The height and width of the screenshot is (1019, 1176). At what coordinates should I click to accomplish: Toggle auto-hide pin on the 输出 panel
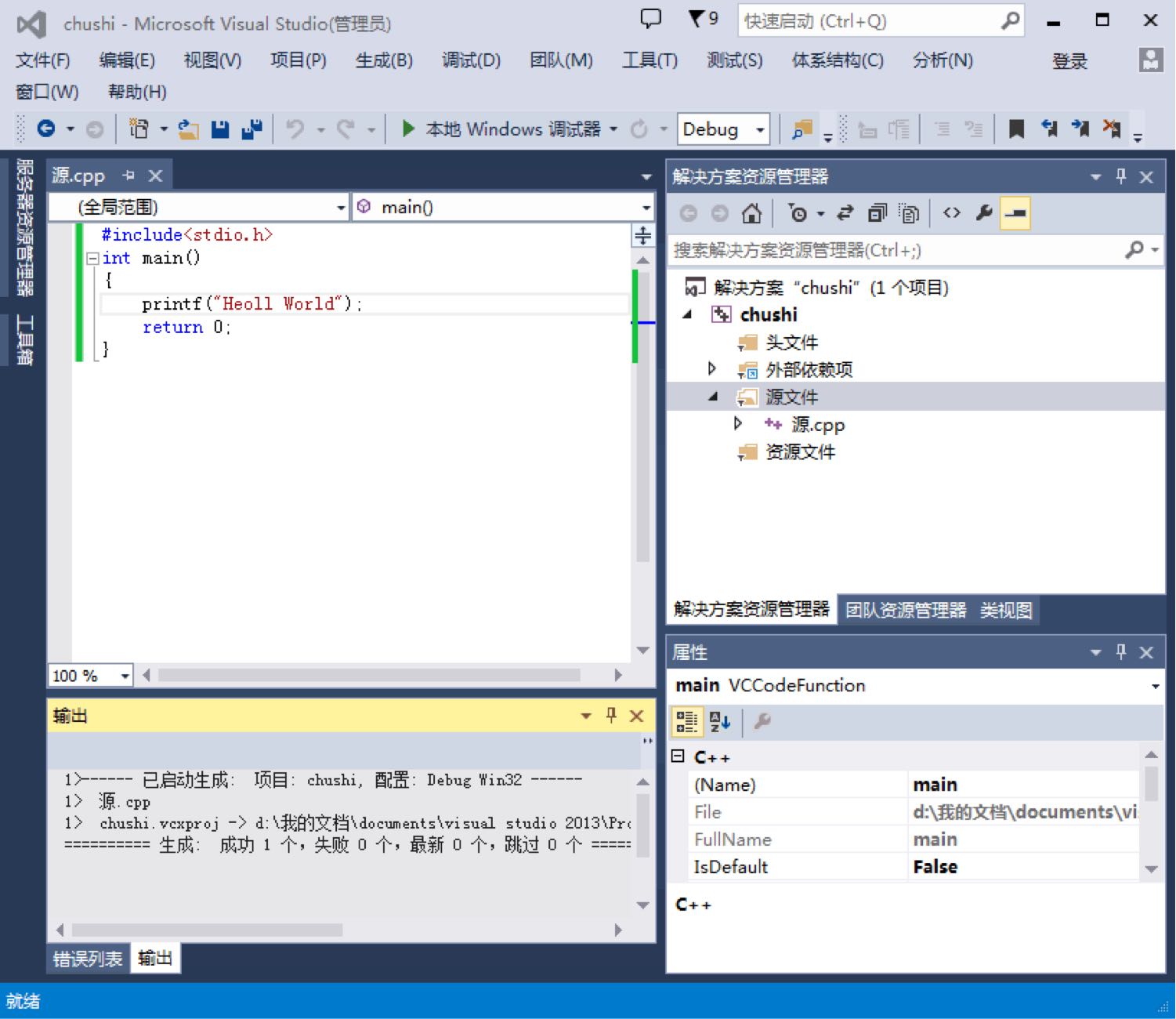coord(611,715)
